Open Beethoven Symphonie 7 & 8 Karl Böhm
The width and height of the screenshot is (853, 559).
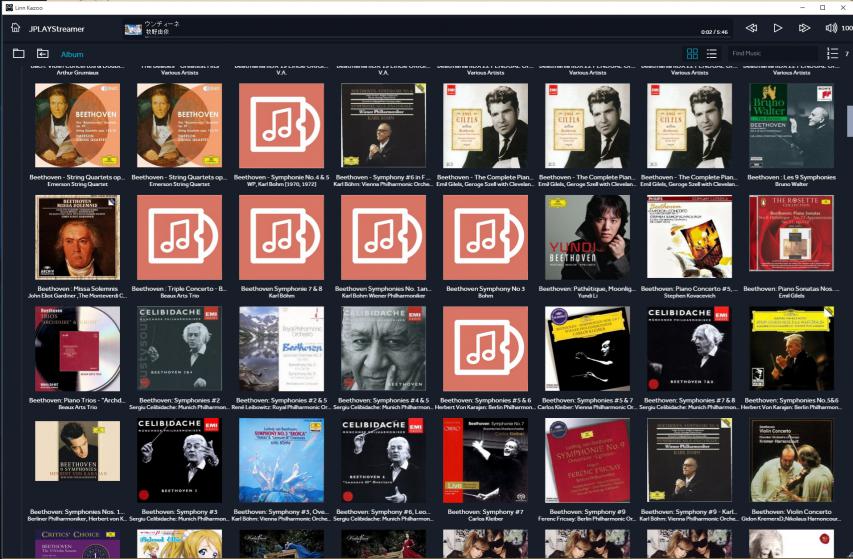(281, 237)
